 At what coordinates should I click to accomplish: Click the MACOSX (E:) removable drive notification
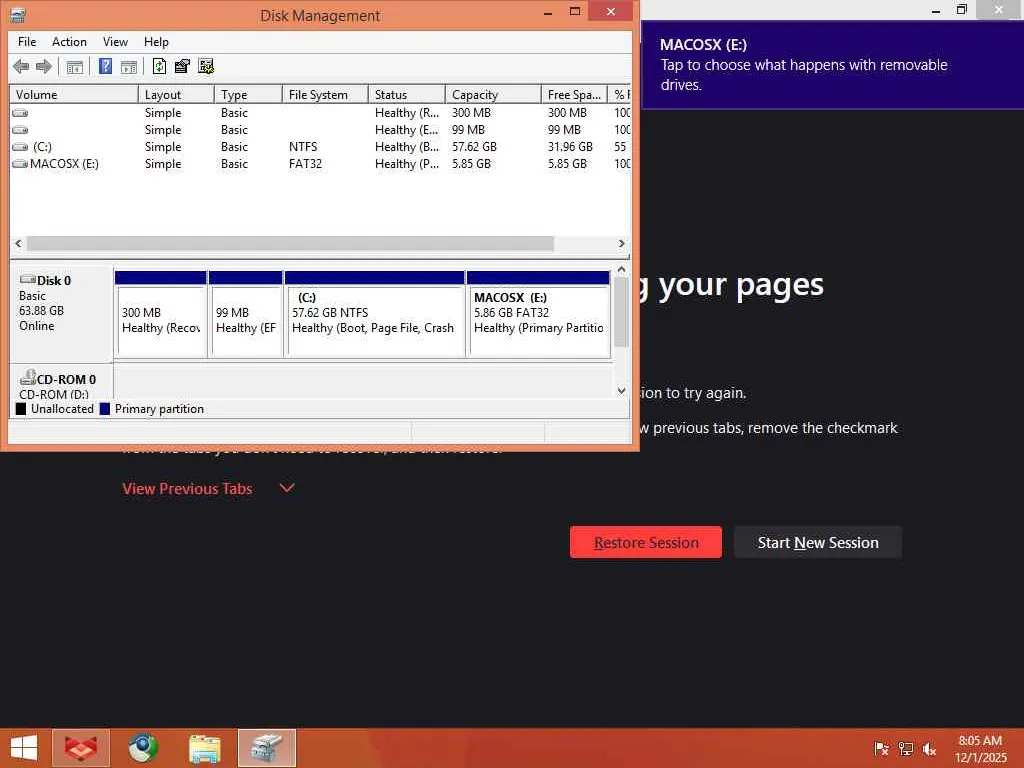pos(833,65)
